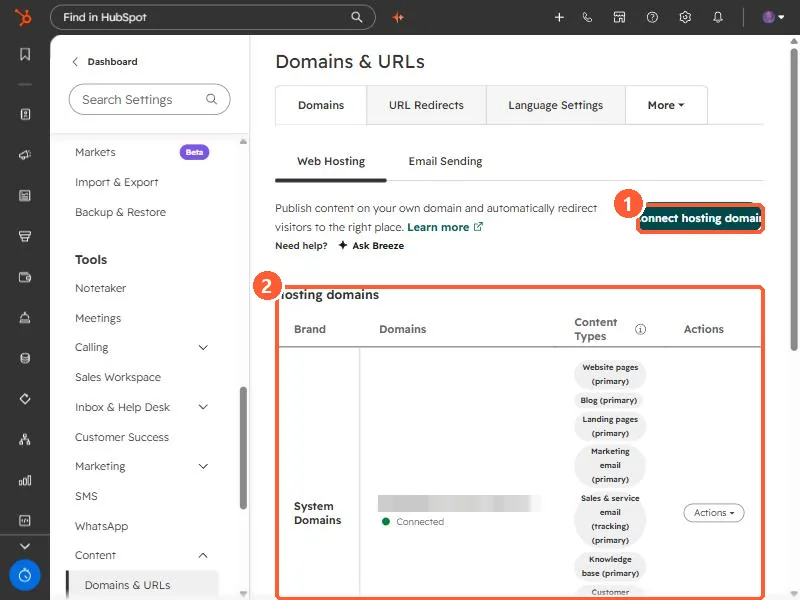Click the Connected status text

point(420,522)
